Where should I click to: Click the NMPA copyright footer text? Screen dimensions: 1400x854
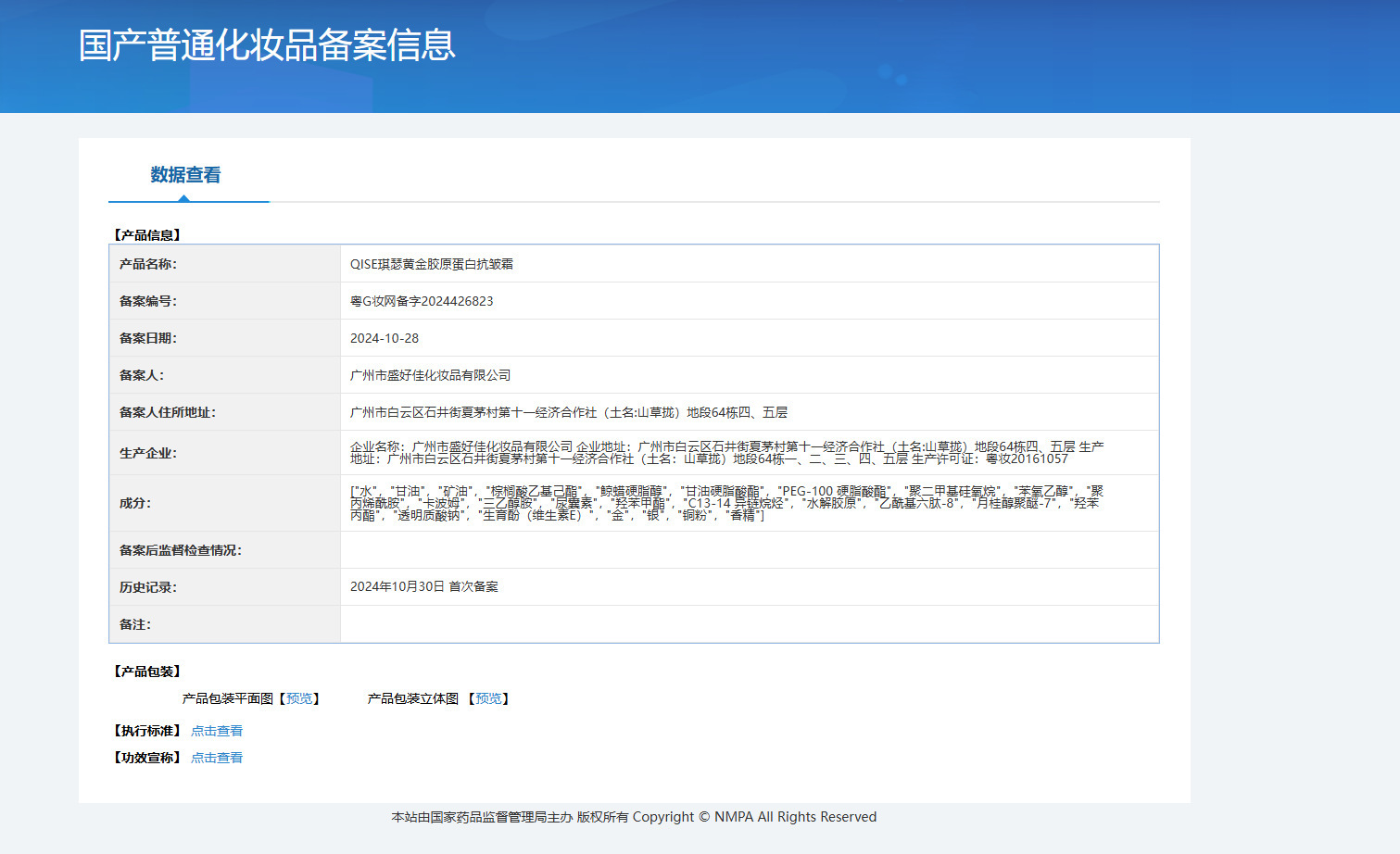tap(634, 817)
